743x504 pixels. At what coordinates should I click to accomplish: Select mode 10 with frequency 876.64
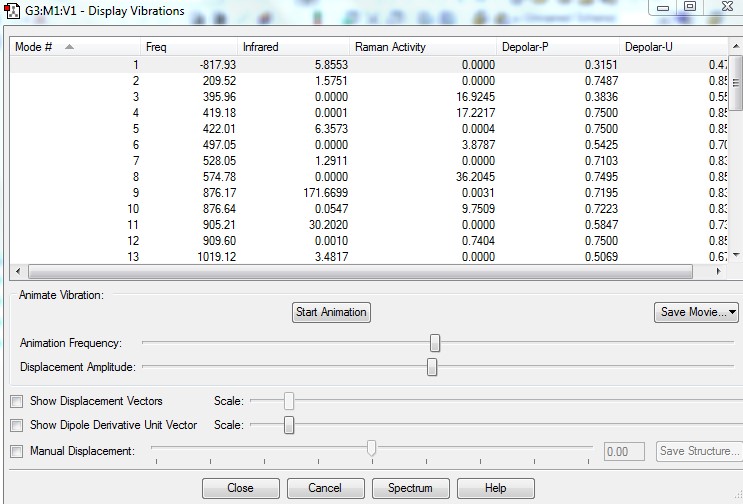(369, 209)
